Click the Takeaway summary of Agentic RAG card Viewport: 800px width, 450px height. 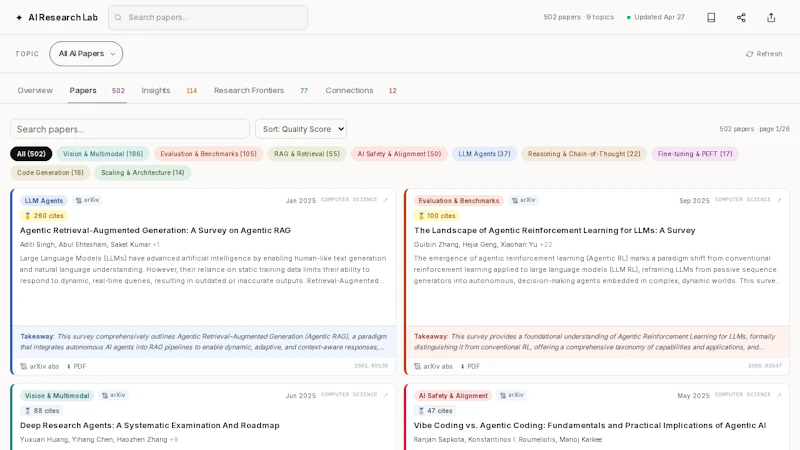point(204,342)
